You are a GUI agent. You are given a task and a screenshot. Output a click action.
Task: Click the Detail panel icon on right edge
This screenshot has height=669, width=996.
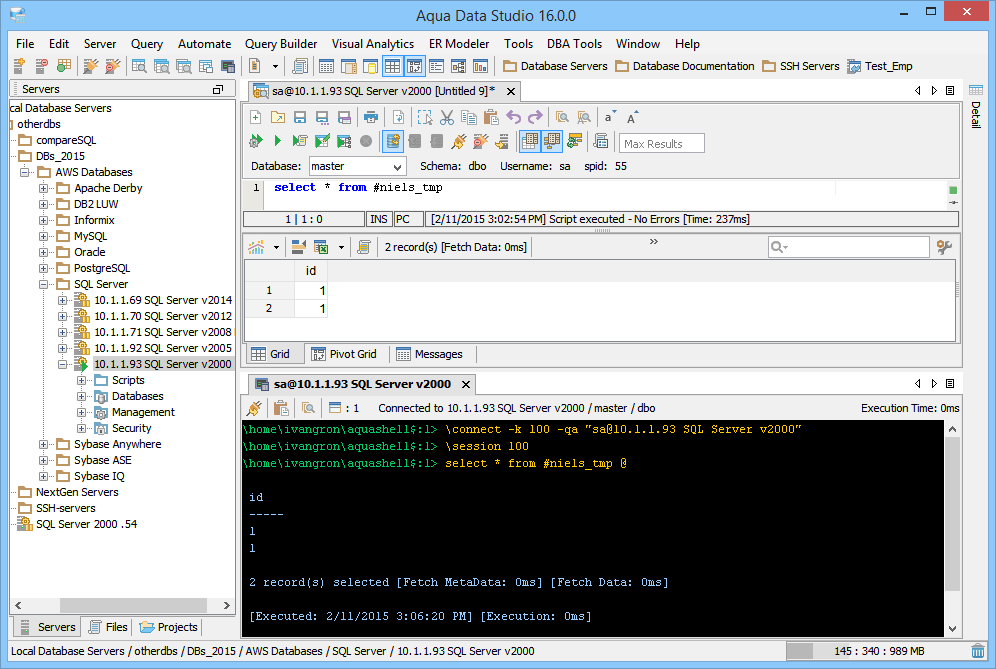click(x=976, y=90)
